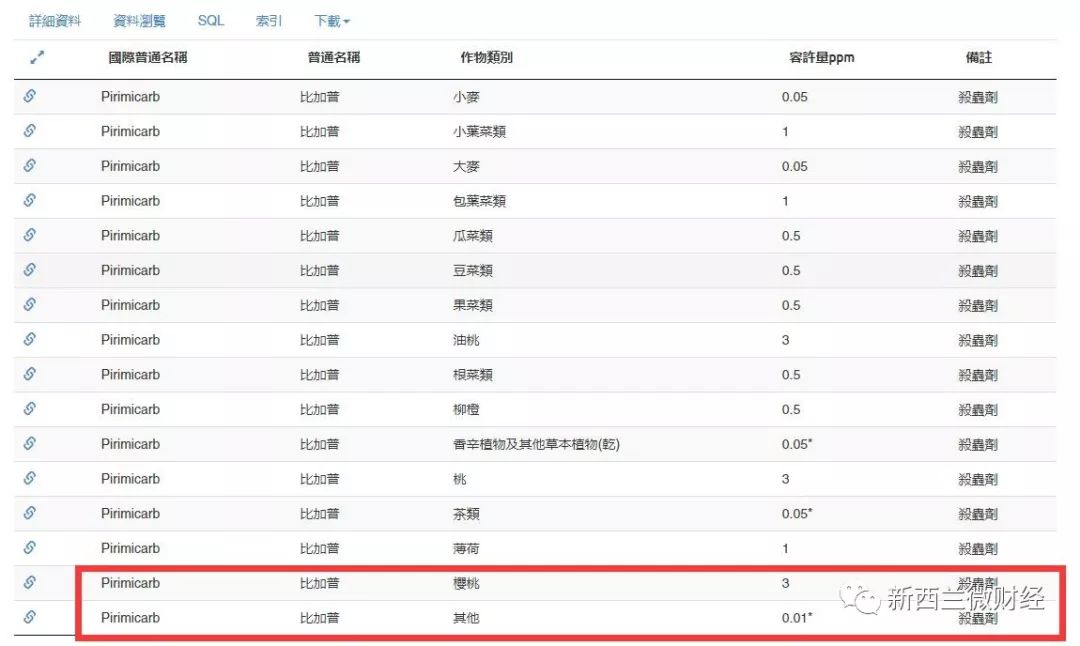Click tolerance value 3 in 油桃 row
The image size is (1080, 646).
tap(785, 340)
